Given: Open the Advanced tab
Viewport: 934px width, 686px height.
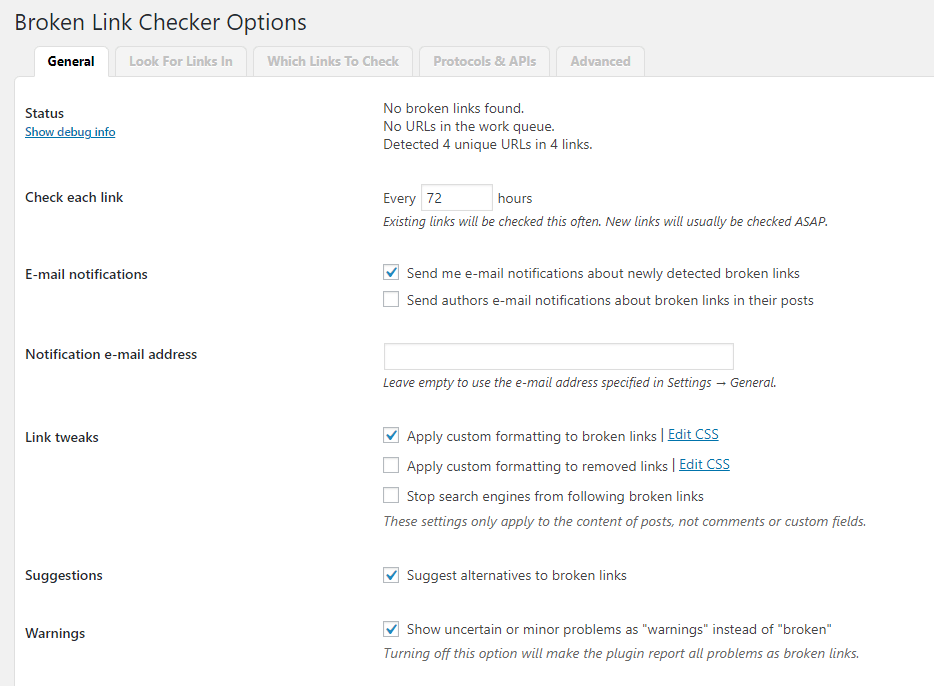Looking at the screenshot, I should click(x=600, y=61).
